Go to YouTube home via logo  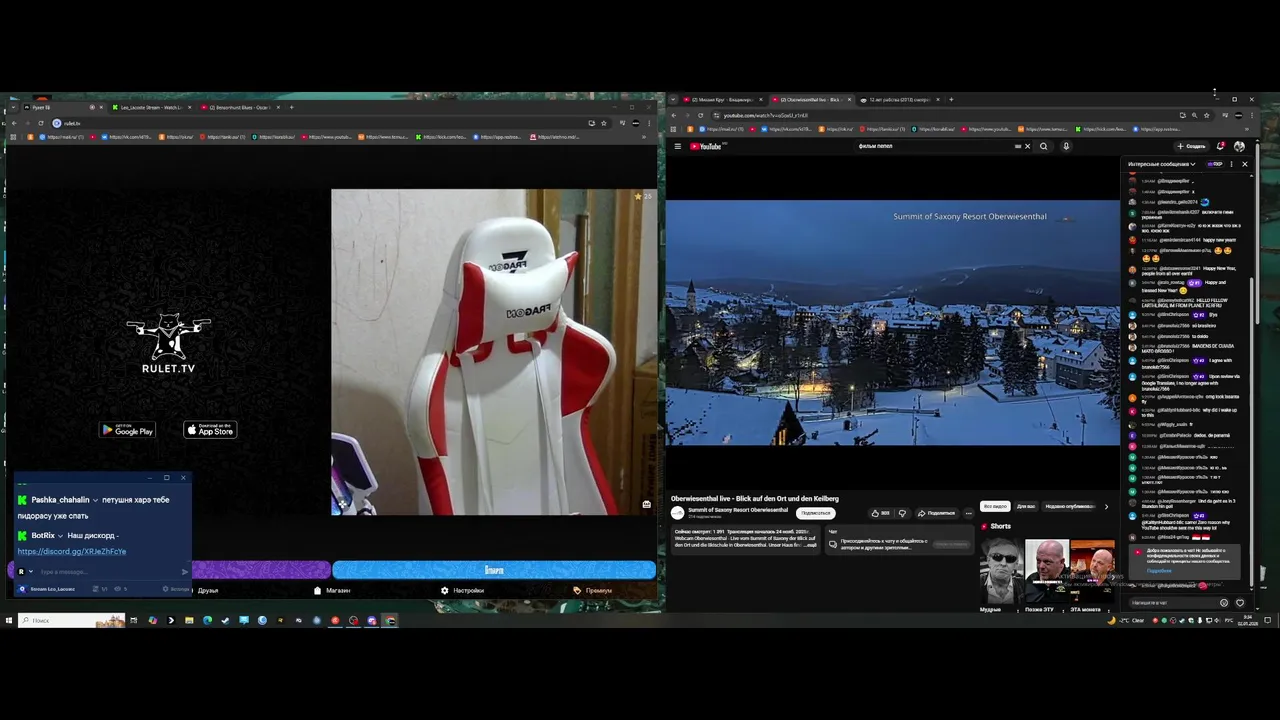(706, 146)
